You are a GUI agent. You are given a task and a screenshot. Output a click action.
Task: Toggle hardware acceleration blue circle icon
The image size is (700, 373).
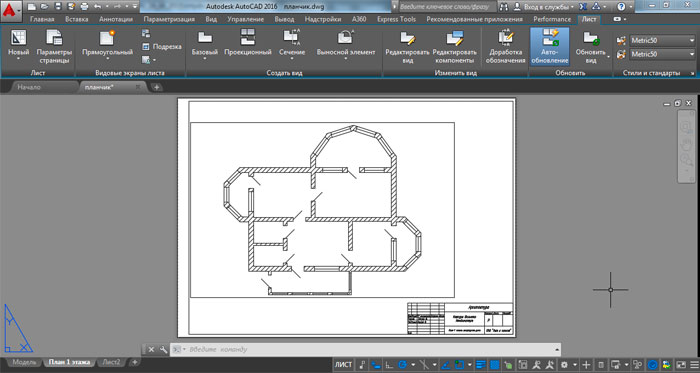(653, 365)
